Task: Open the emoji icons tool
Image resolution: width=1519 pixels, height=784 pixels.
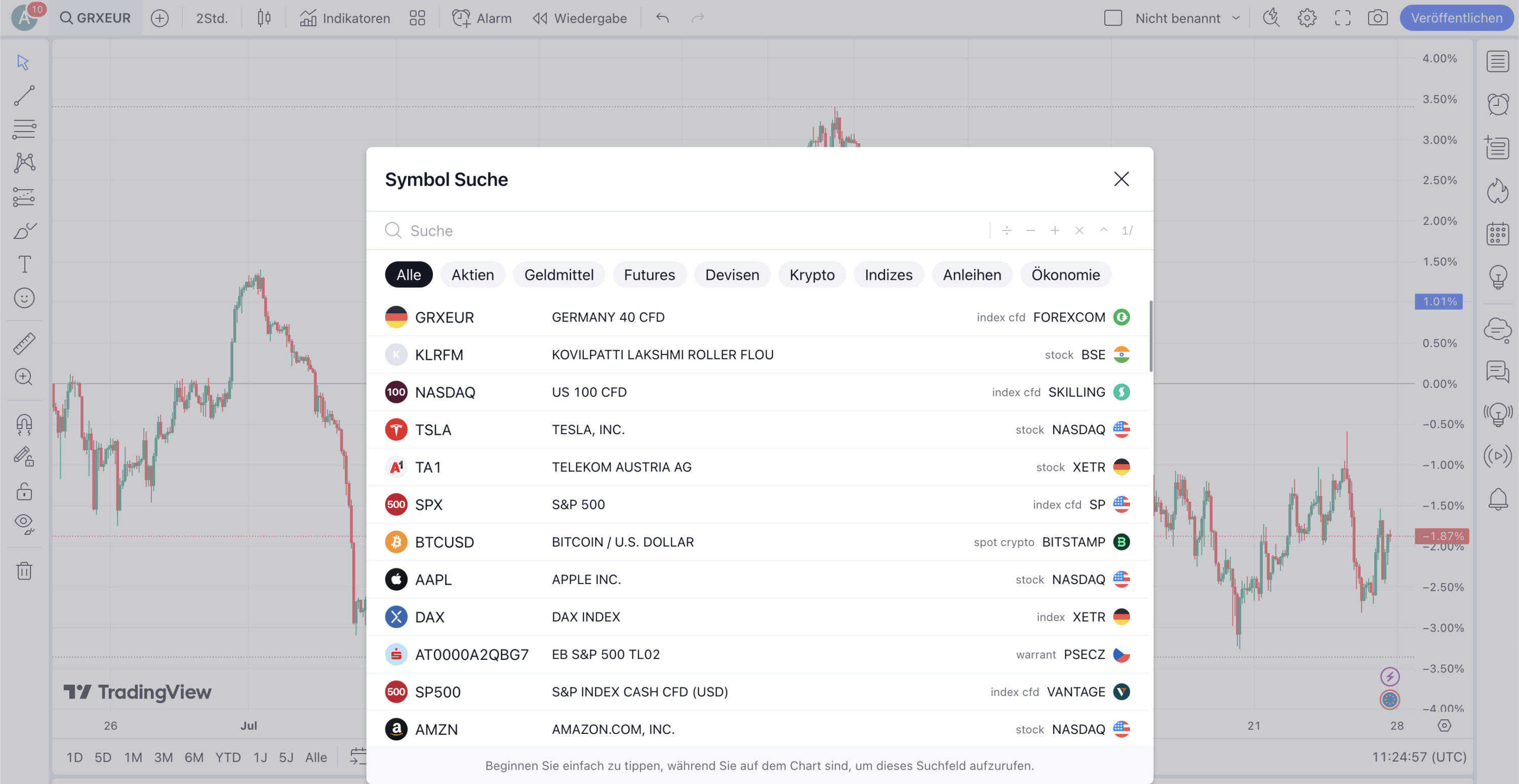Action: click(24, 298)
